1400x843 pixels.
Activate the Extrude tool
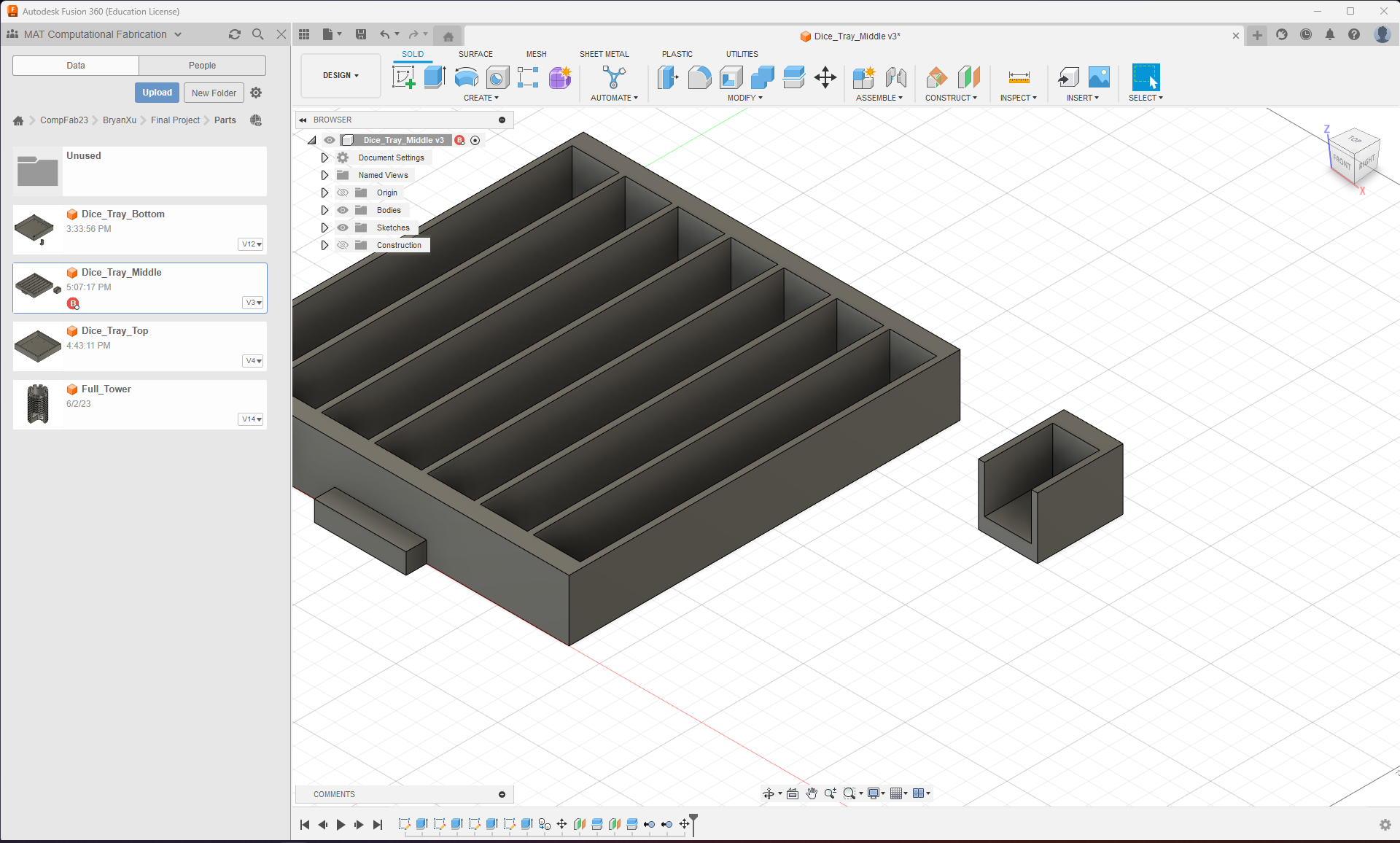pos(435,78)
